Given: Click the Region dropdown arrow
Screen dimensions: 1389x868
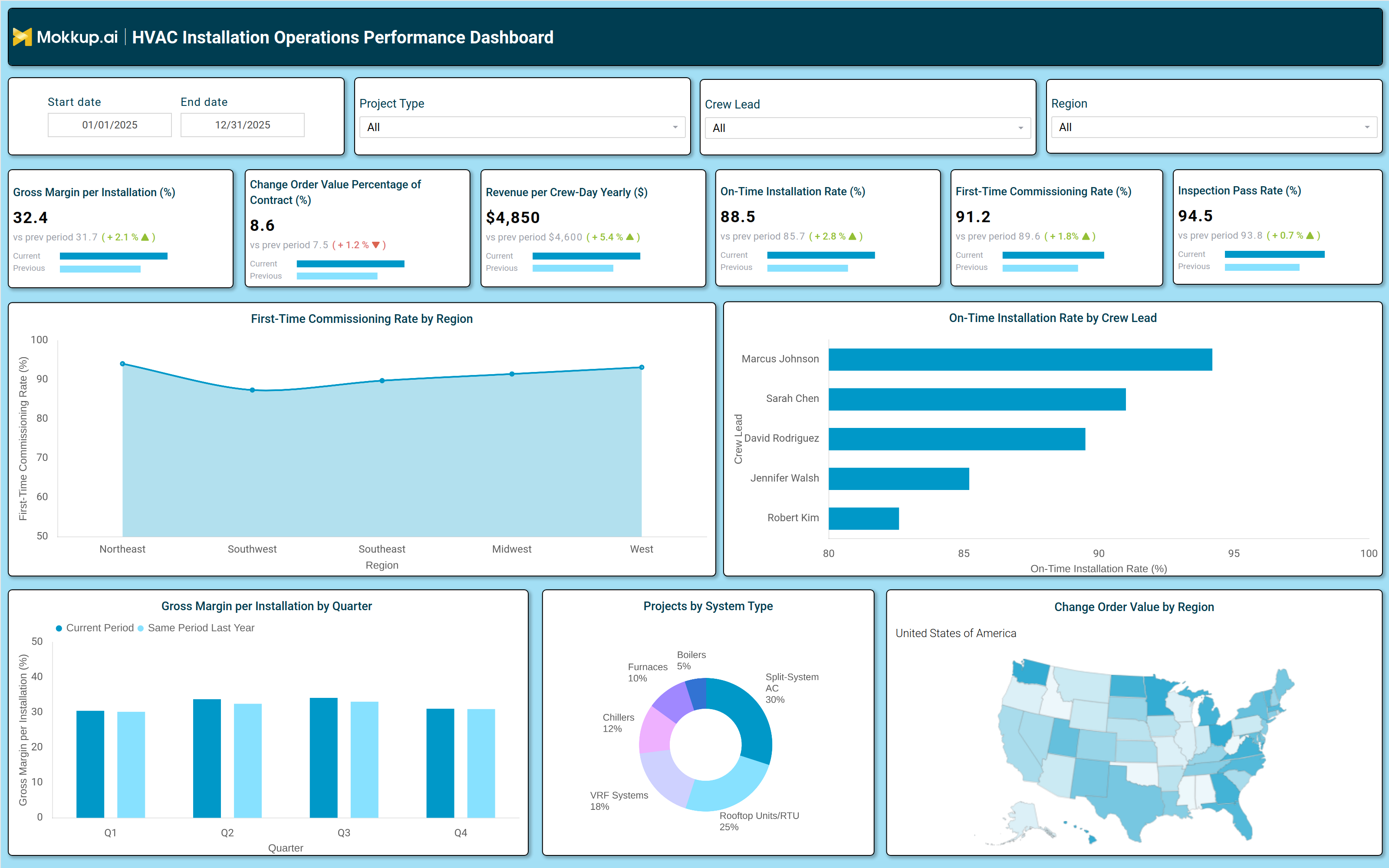Looking at the screenshot, I should (1367, 128).
